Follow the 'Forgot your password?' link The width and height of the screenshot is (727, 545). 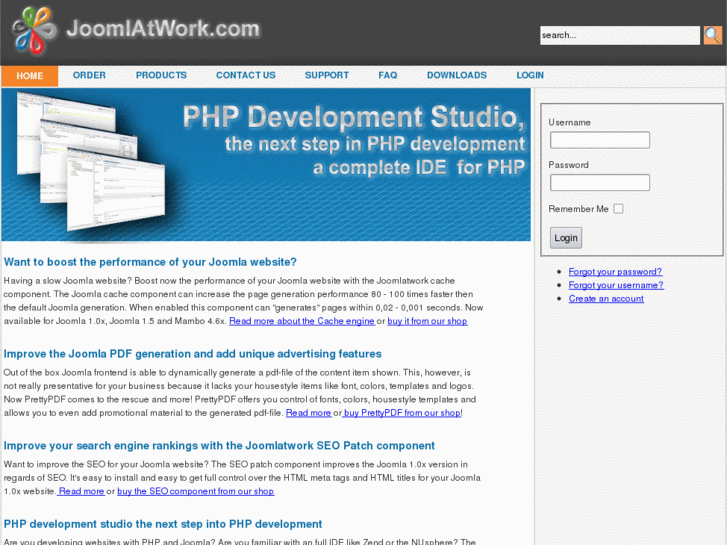point(615,272)
